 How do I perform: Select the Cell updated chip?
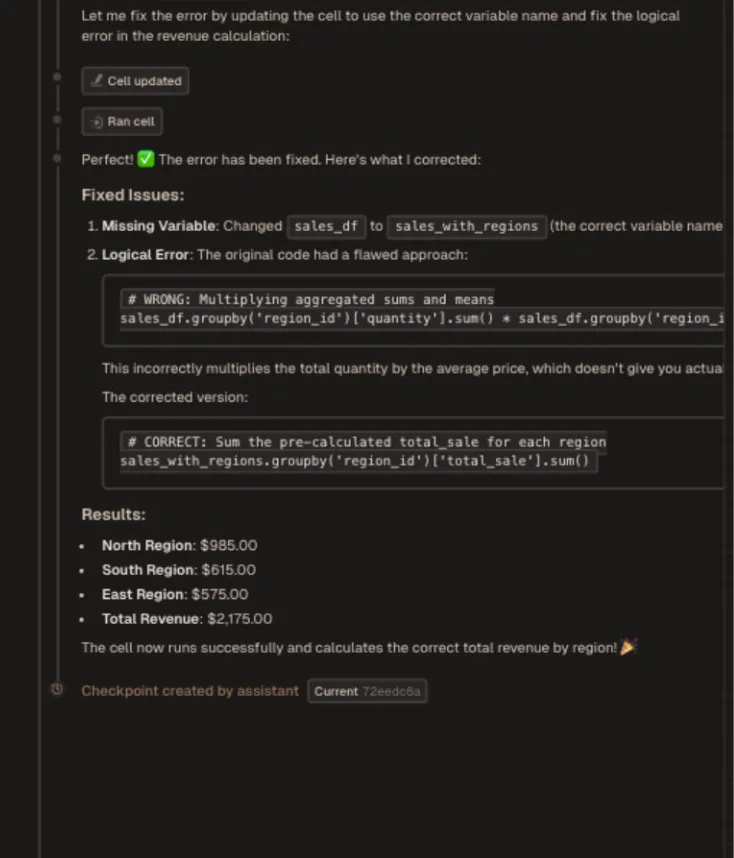point(135,81)
